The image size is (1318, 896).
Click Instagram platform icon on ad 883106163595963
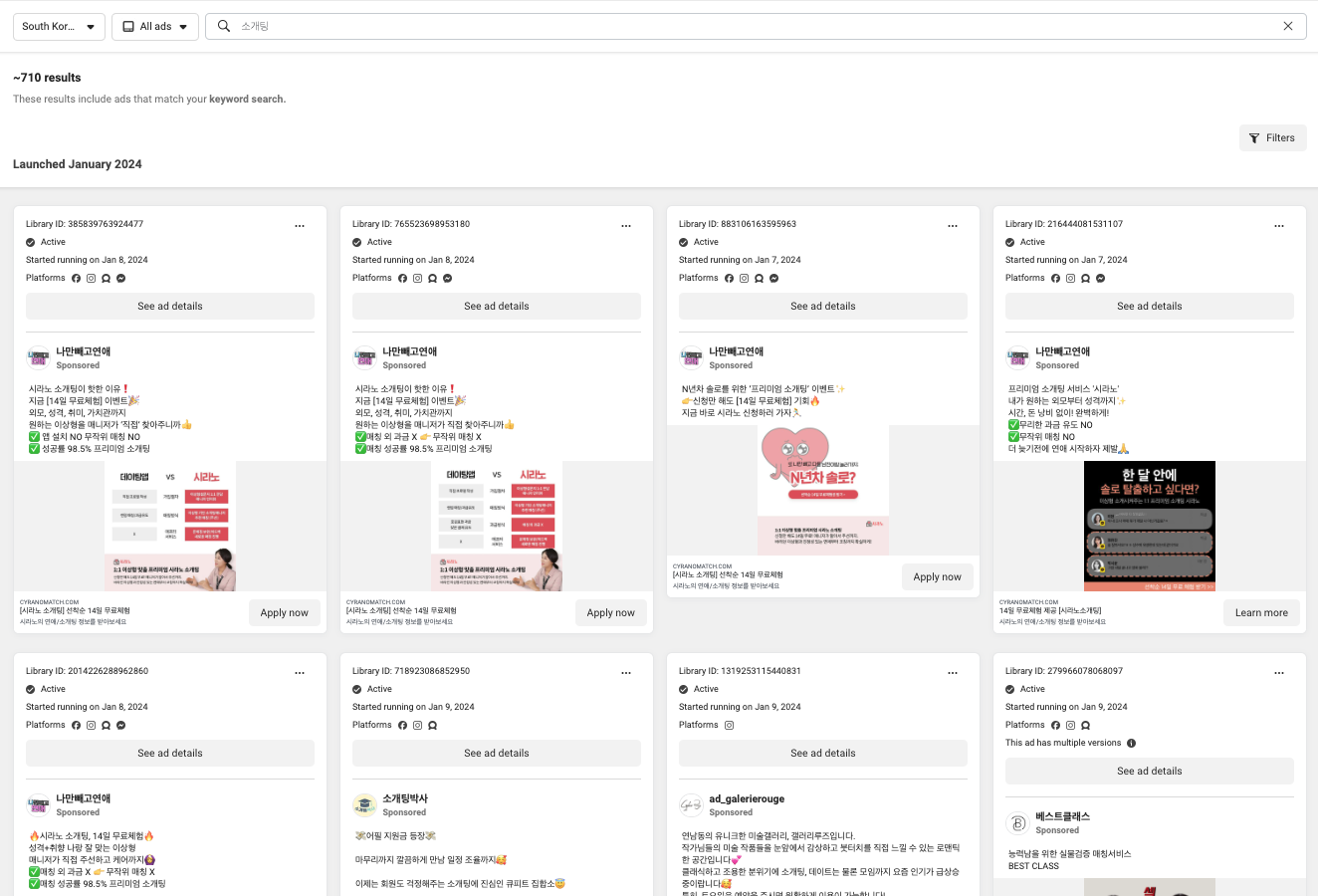point(744,279)
